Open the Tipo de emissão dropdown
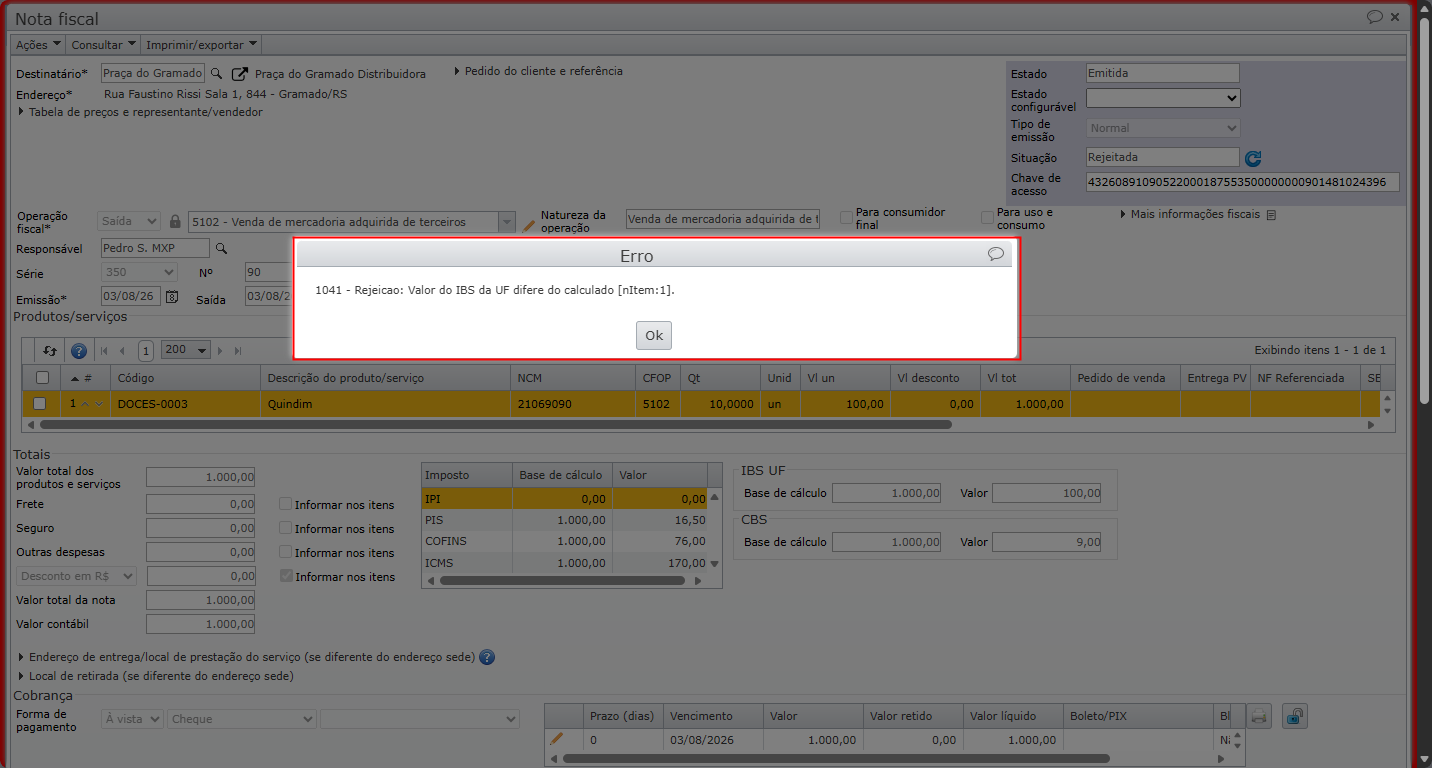This screenshot has width=1432, height=768. click(1163, 128)
